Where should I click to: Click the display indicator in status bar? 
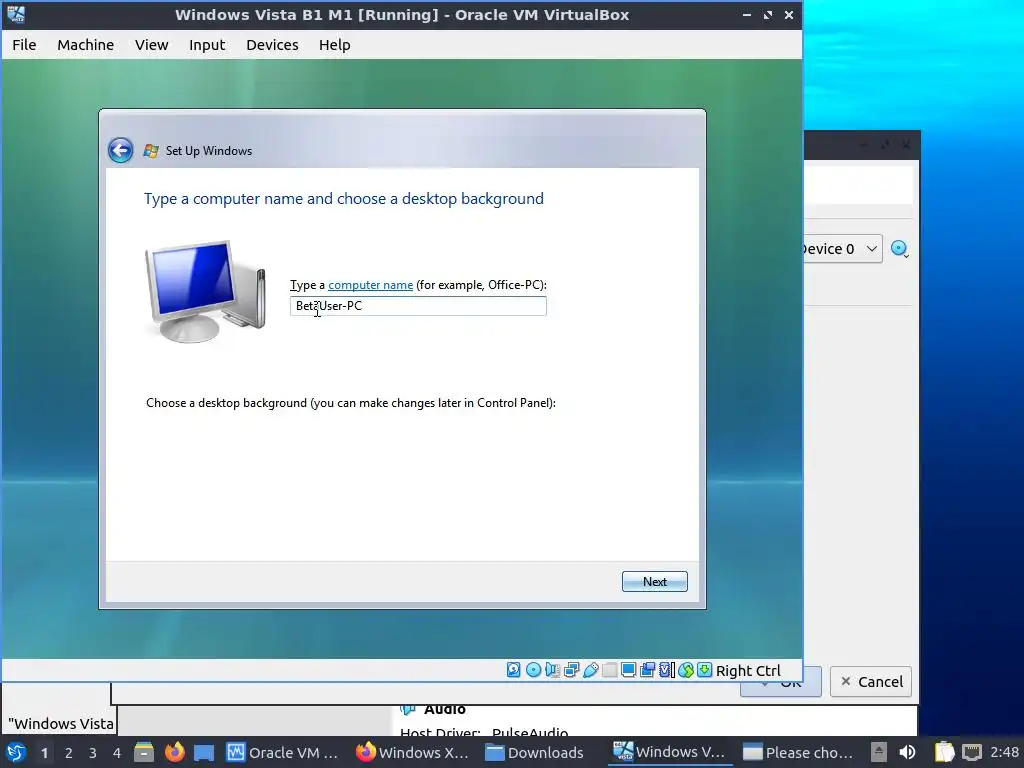pyautogui.click(x=628, y=670)
